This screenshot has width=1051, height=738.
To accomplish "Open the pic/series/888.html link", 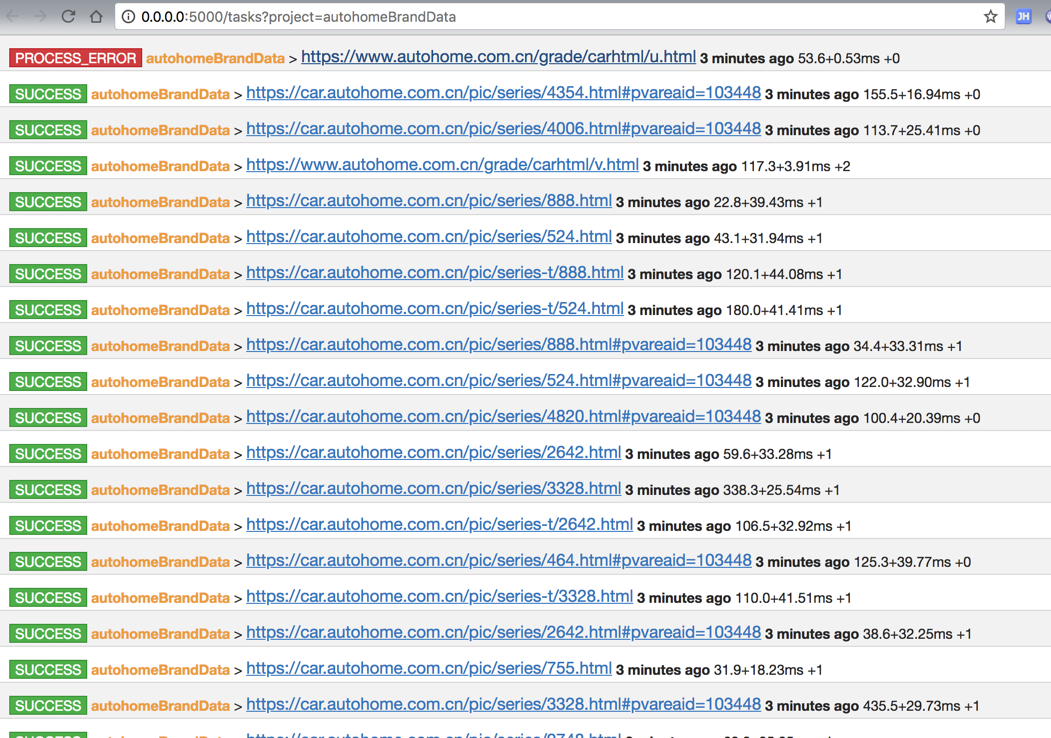I will pyautogui.click(x=429, y=200).
